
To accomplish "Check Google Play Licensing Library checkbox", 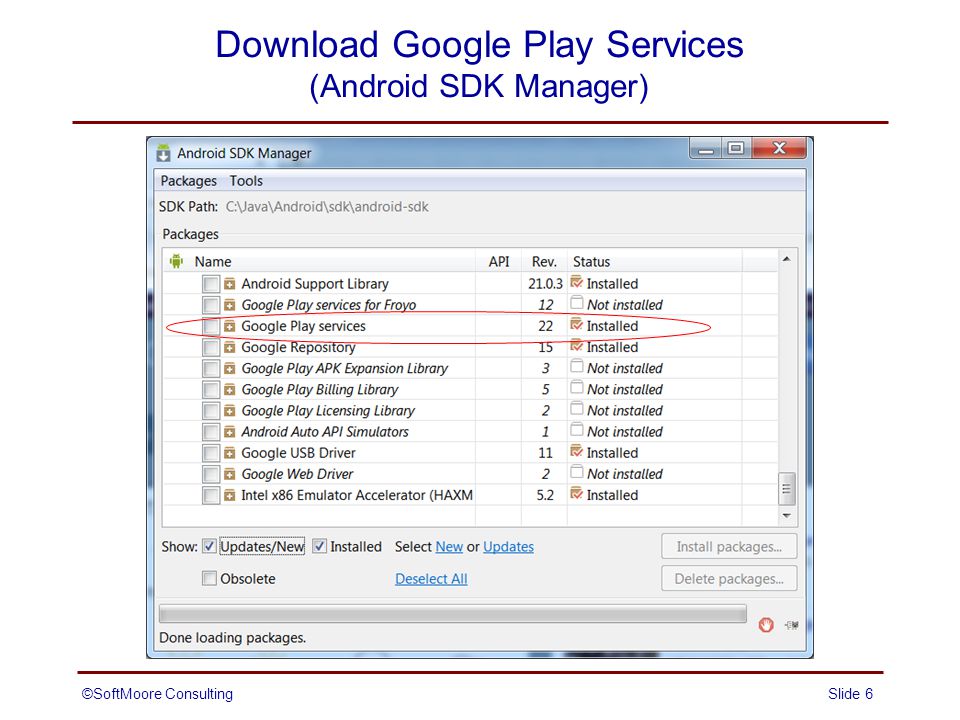I will (211, 411).
